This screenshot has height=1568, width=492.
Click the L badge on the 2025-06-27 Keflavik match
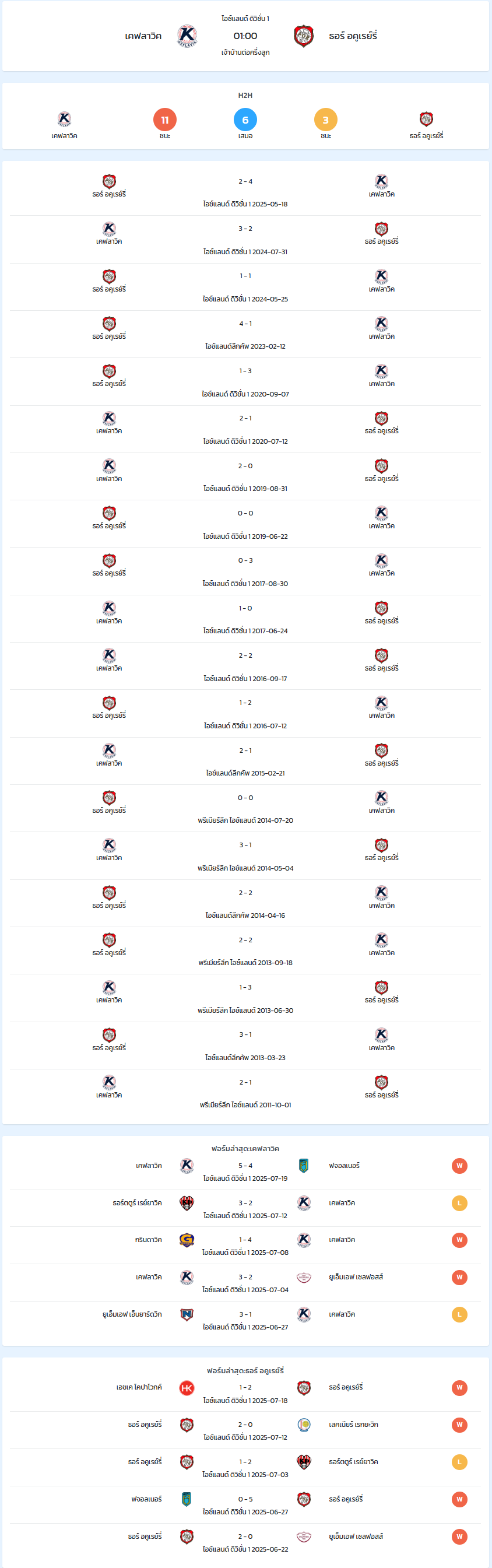[x=459, y=1314]
